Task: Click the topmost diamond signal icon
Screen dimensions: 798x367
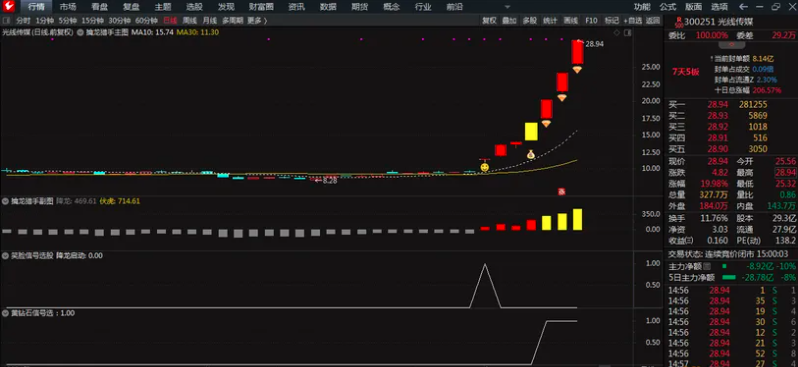Action: (577, 70)
